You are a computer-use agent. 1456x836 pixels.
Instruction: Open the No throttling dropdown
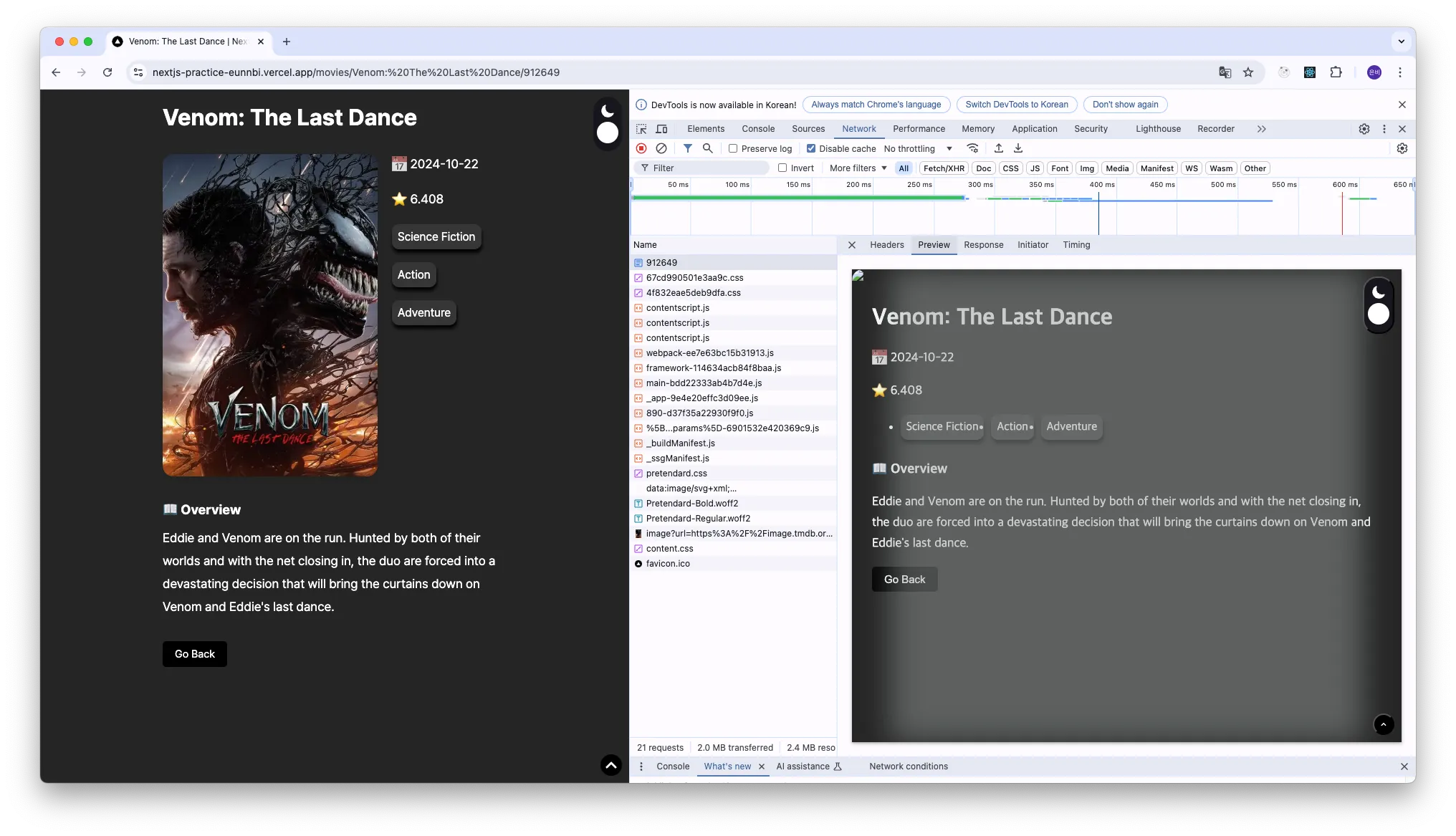pos(918,148)
